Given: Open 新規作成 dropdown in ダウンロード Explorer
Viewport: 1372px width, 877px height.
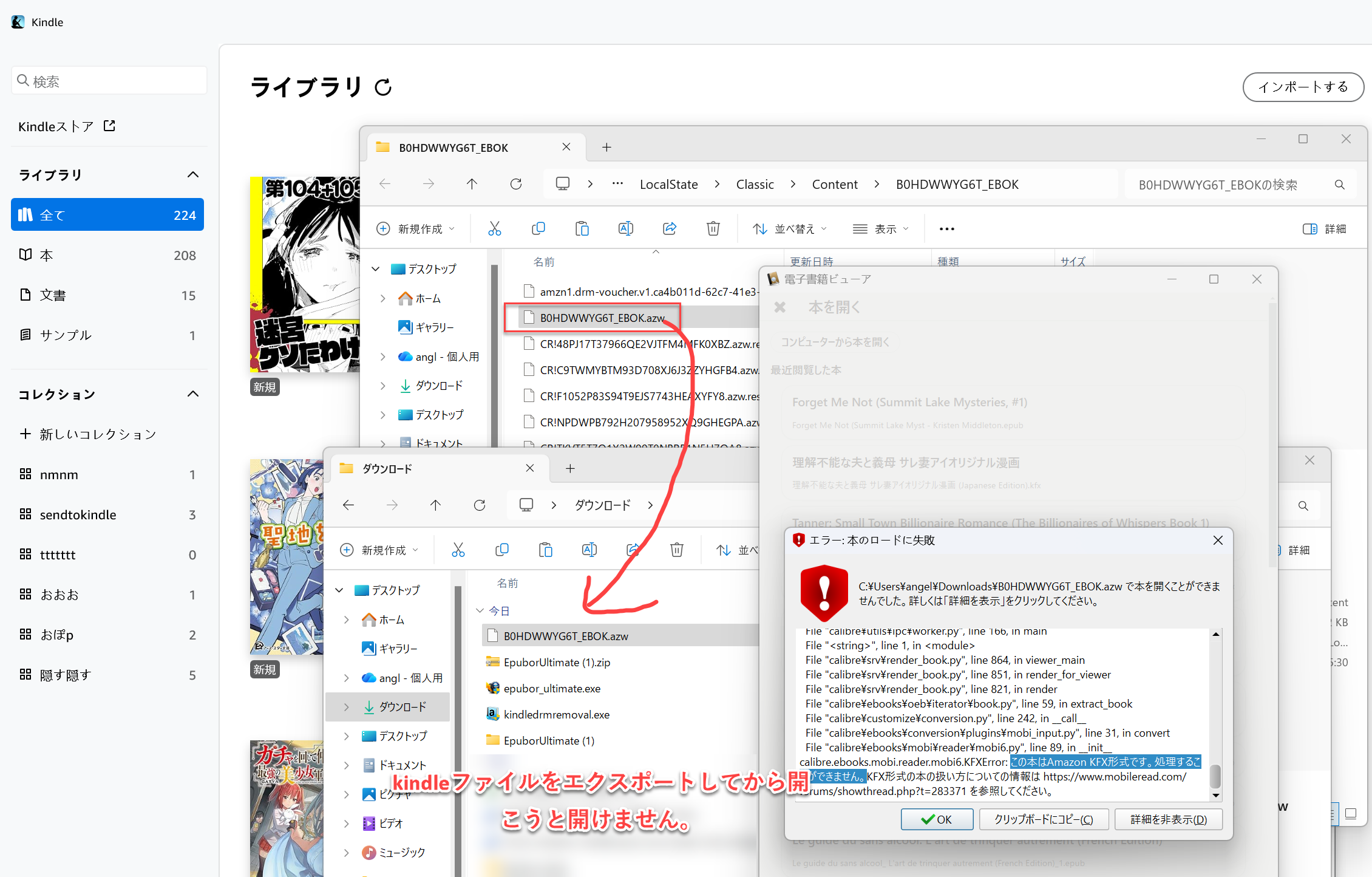Looking at the screenshot, I should coord(379,550).
